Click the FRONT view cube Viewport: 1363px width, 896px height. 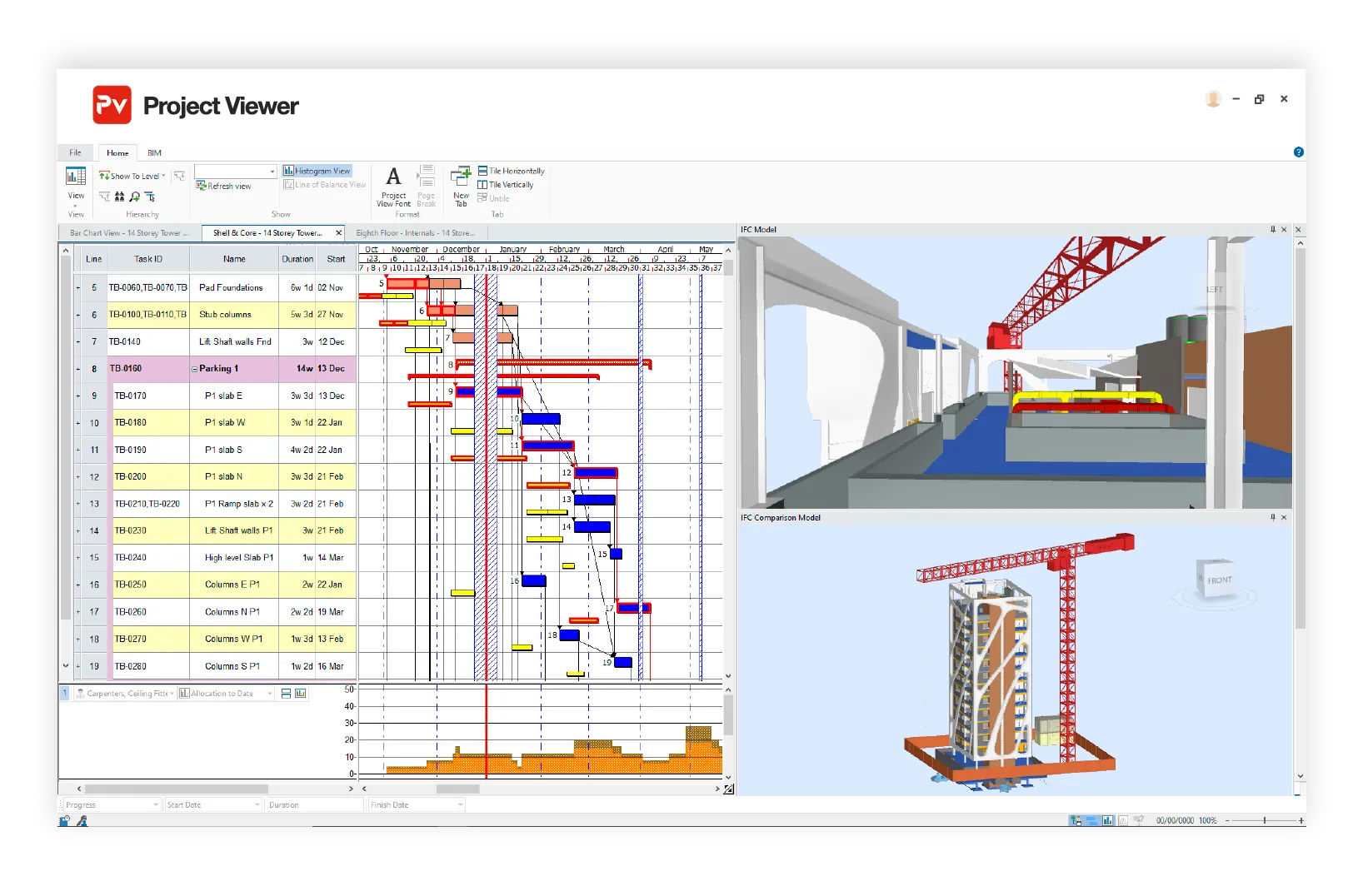(x=1217, y=579)
